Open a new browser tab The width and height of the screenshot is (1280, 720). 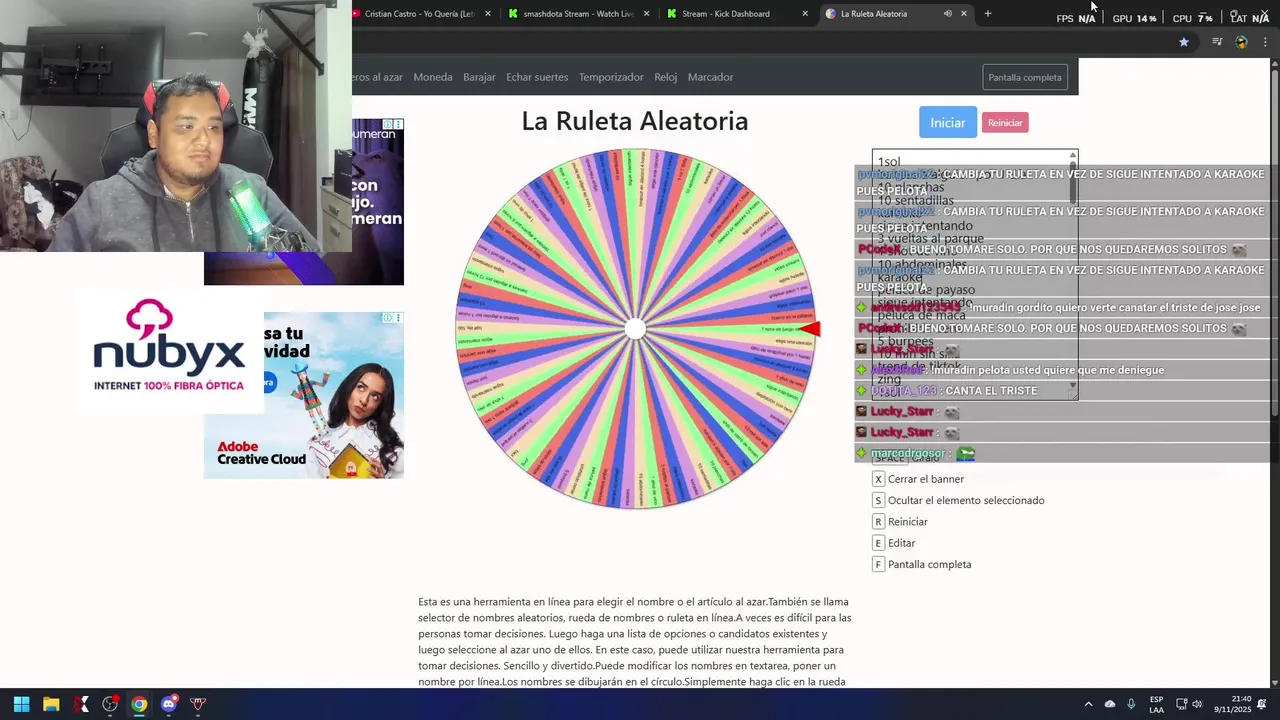pyautogui.click(x=988, y=14)
